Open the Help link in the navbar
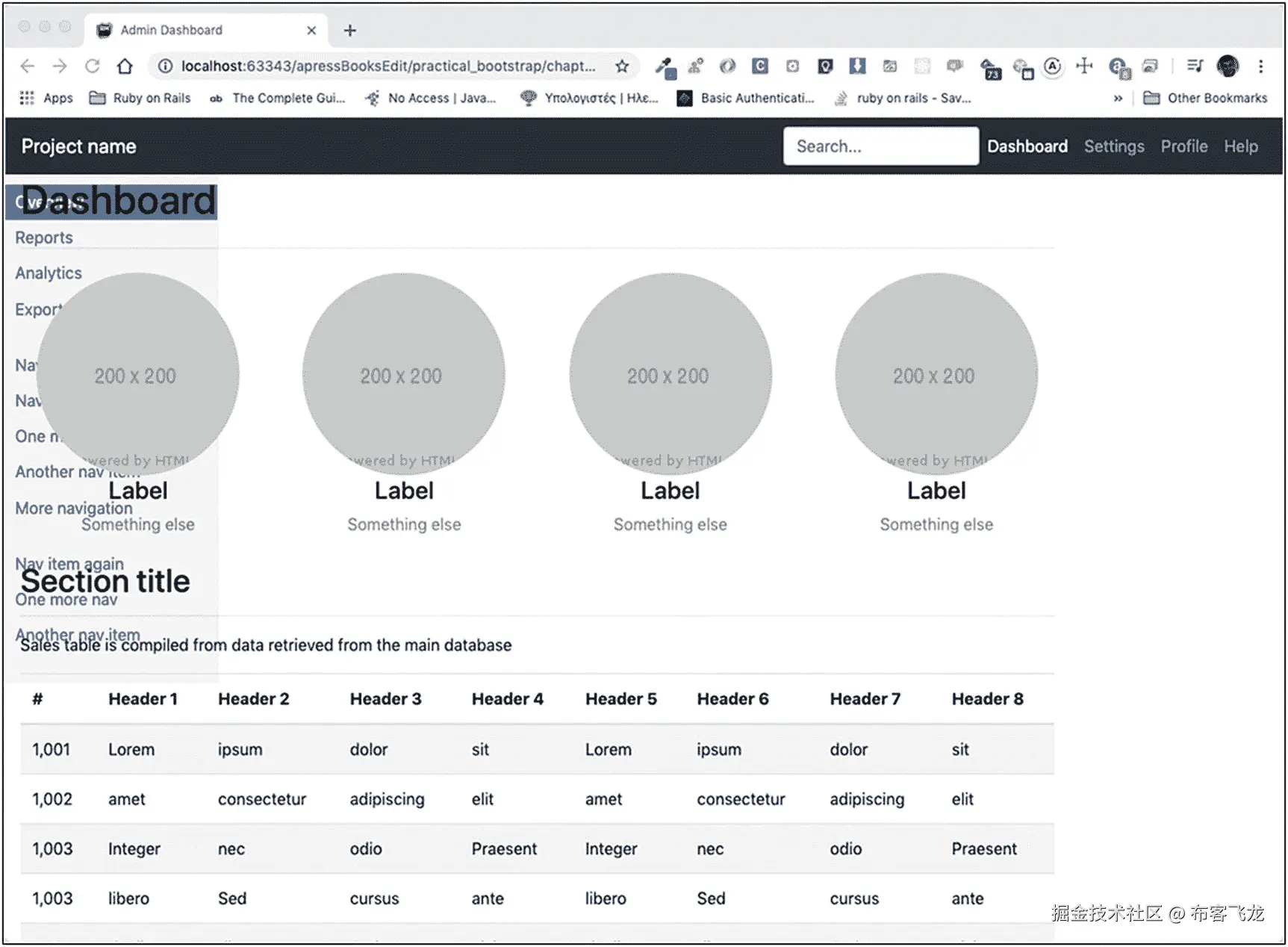The width and height of the screenshot is (1288, 947). [1240, 146]
